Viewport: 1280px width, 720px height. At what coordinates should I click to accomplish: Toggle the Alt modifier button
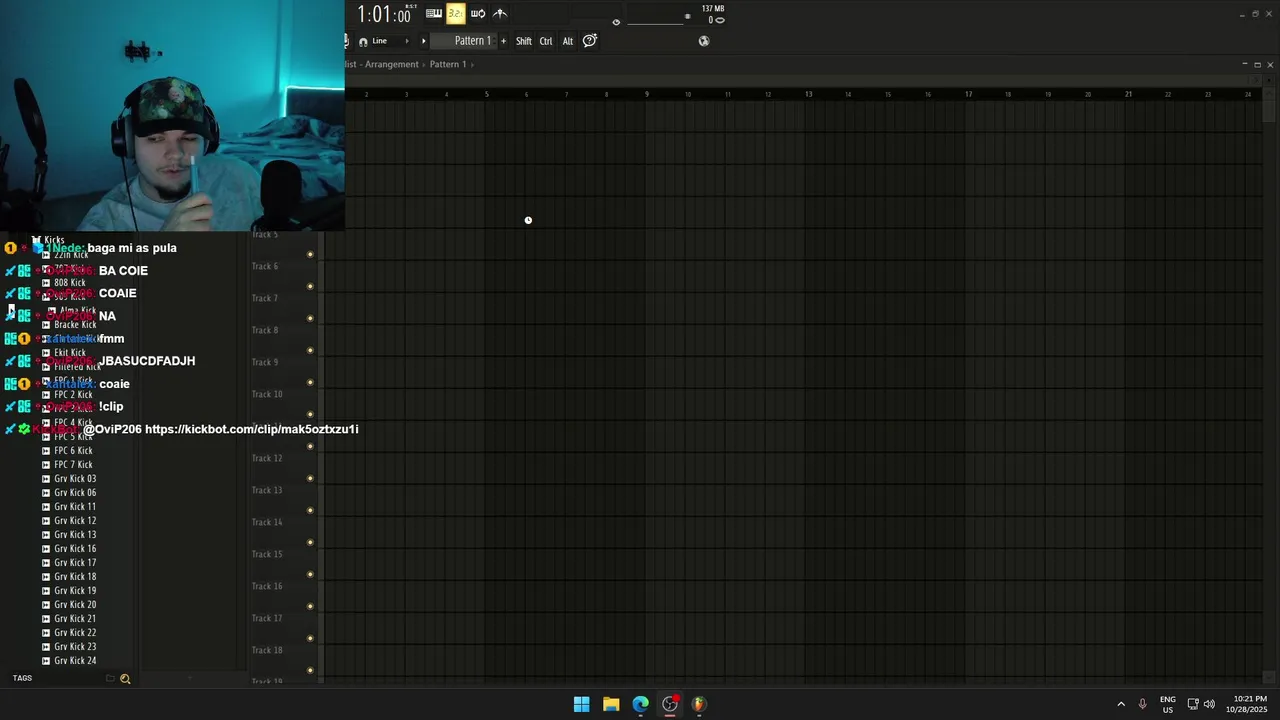point(568,41)
